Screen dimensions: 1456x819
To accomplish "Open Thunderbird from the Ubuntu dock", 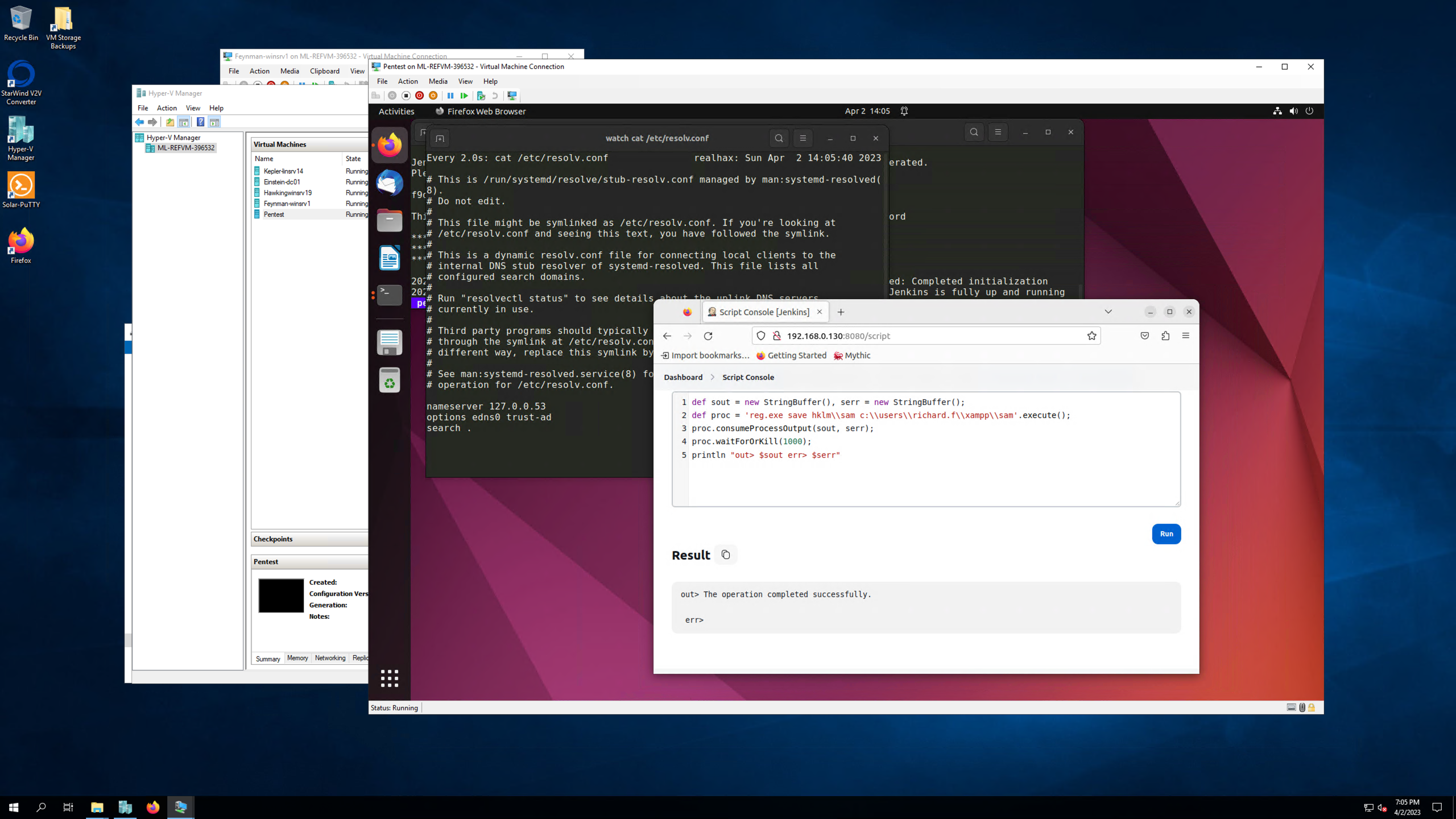I will 390,183.
